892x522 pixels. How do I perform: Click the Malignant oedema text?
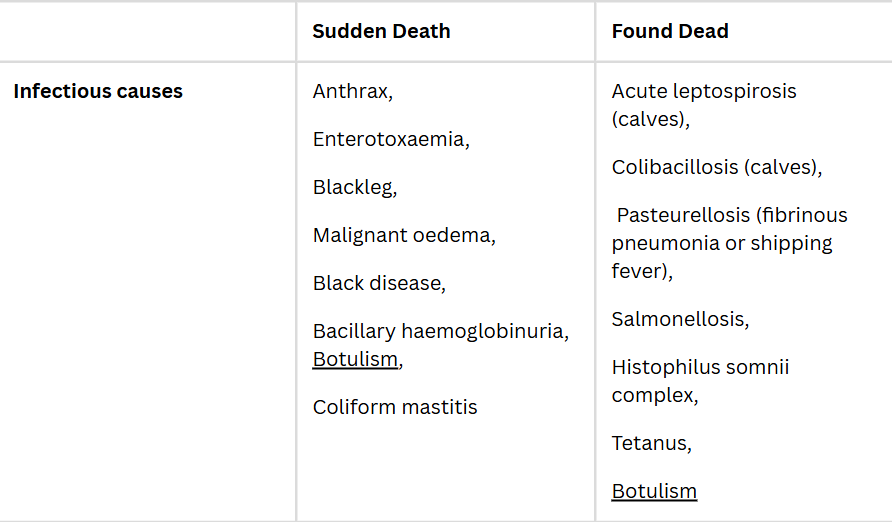402,235
